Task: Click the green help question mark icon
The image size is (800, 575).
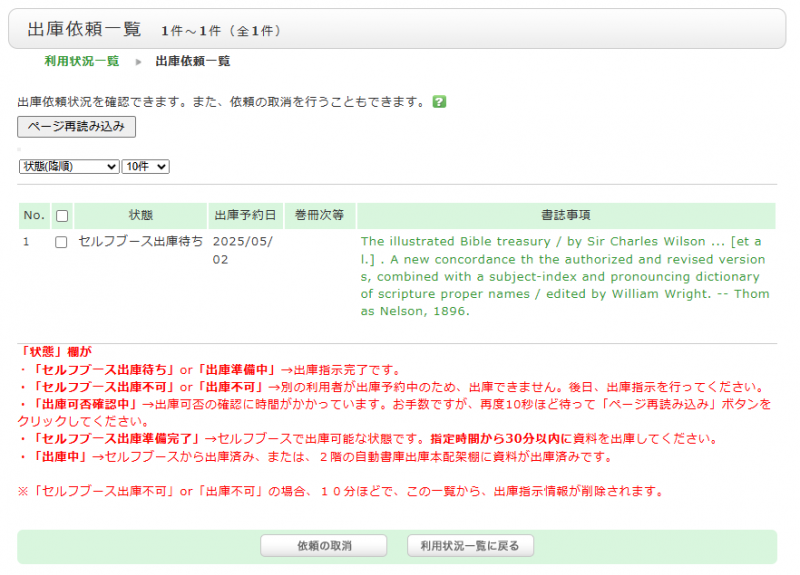Action: 439,102
